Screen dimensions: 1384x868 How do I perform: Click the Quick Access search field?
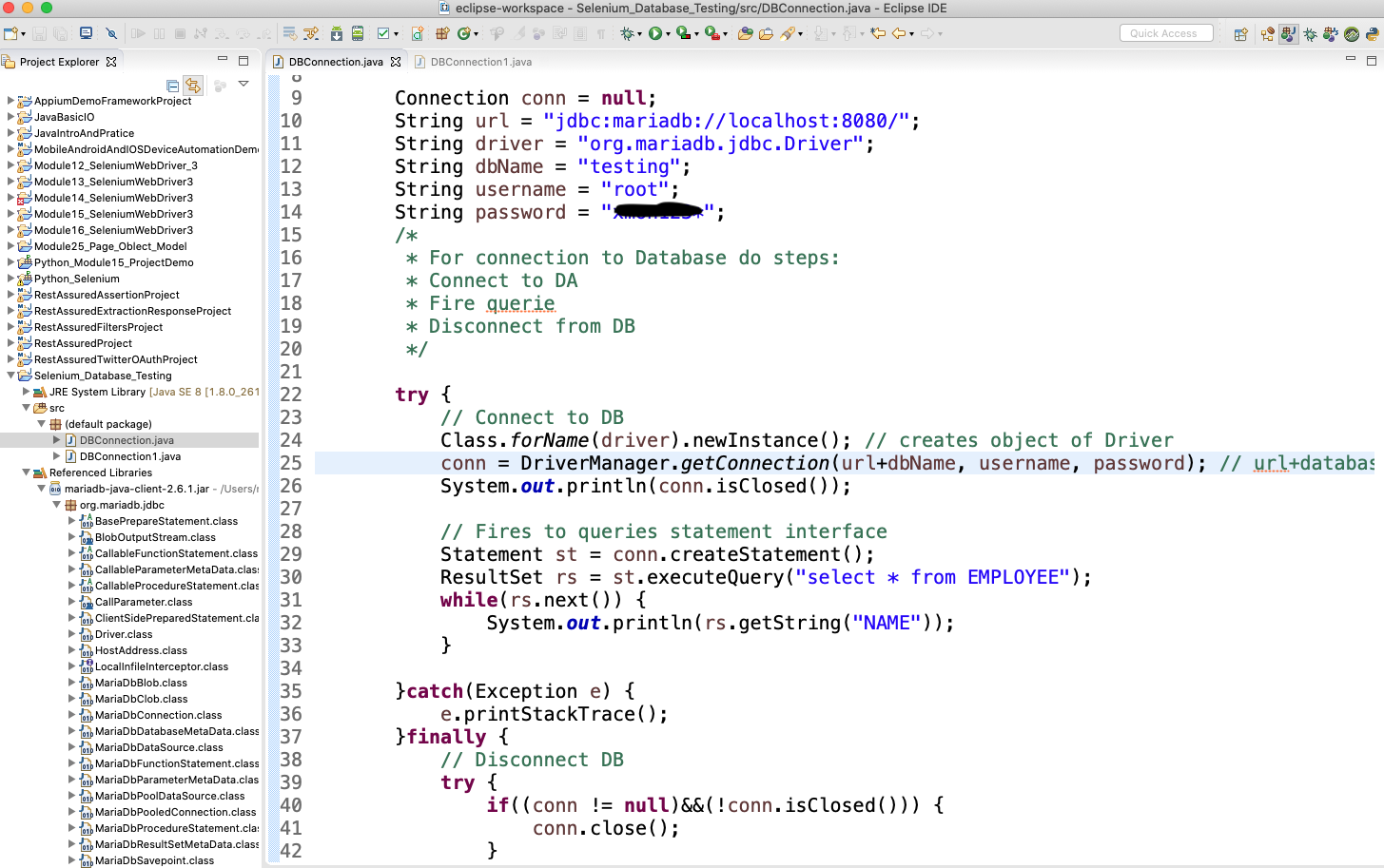(1166, 33)
